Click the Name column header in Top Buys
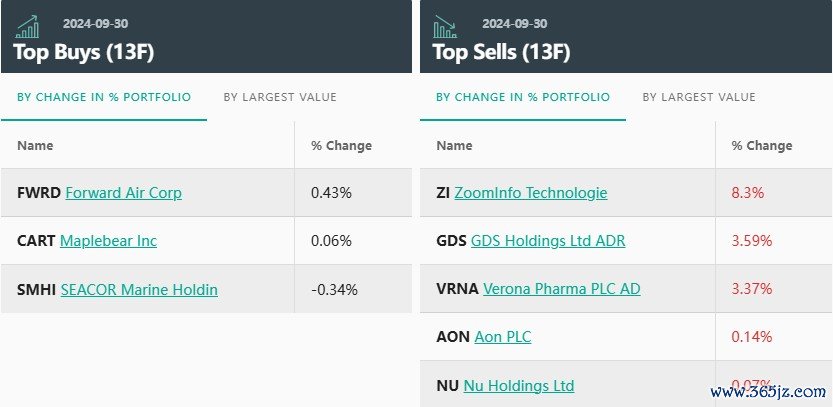This screenshot has width=833, height=407. click(x=35, y=146)
